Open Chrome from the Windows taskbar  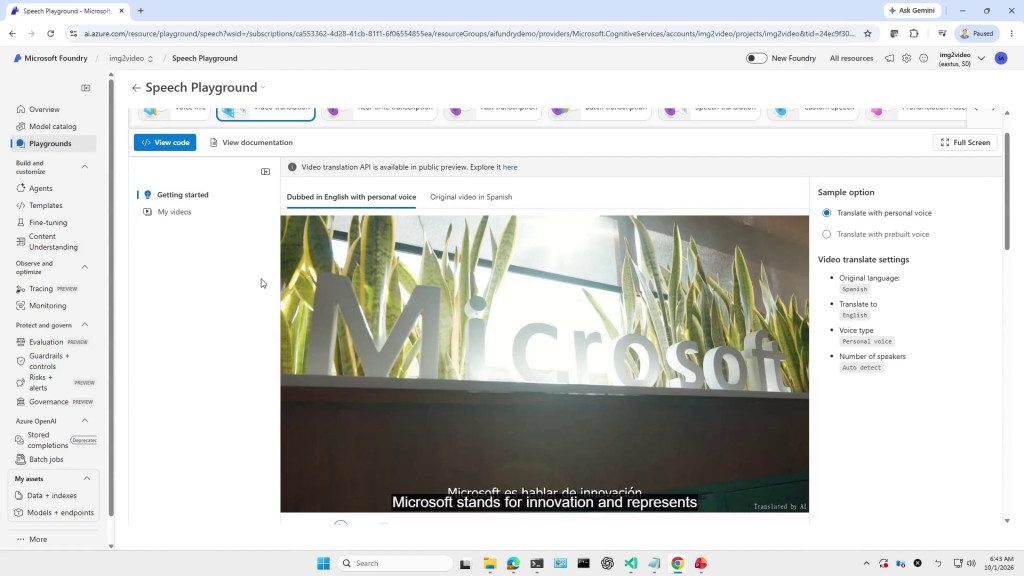(677, 563)
